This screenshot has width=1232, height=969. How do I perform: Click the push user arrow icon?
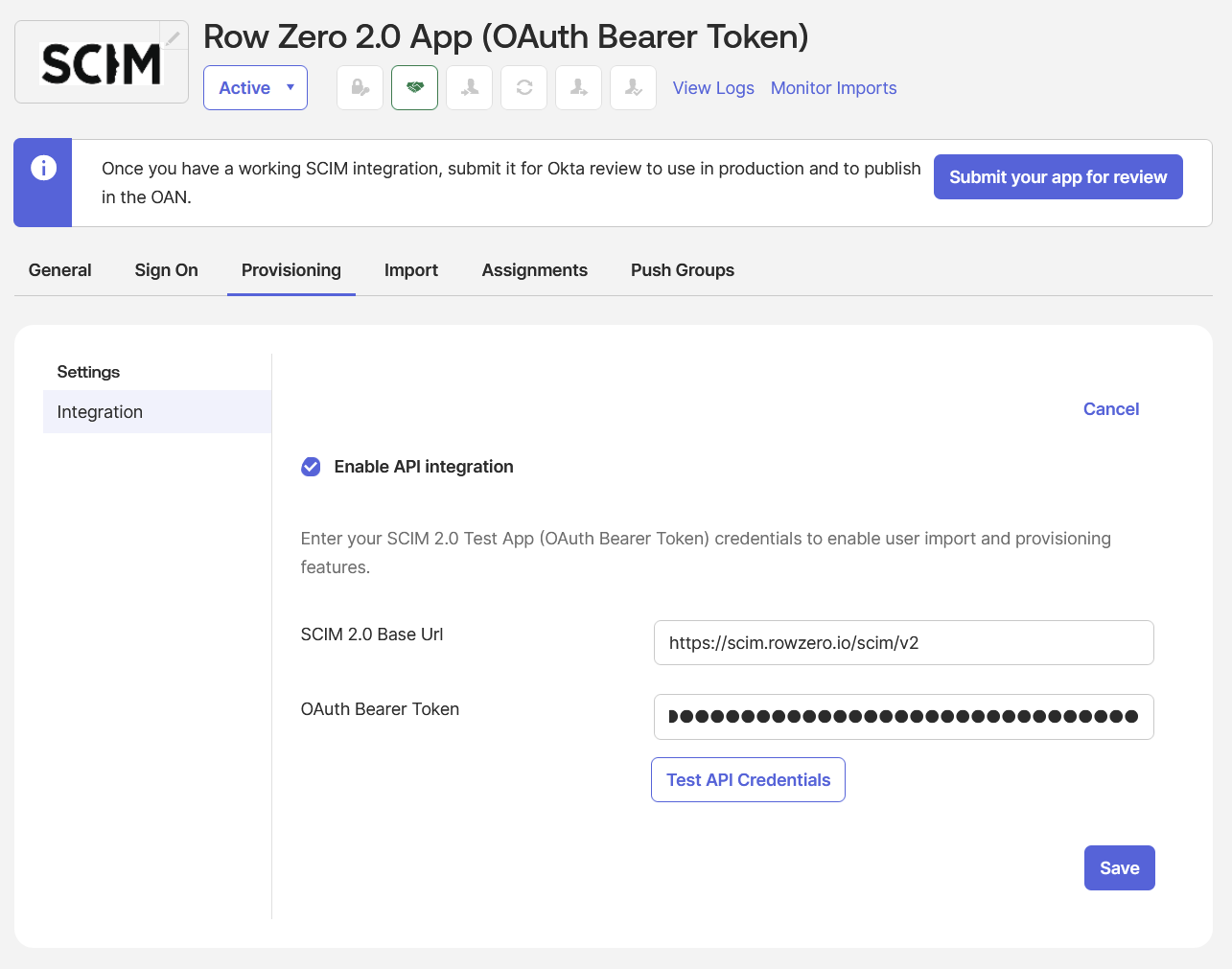click(x=579, y=88)
